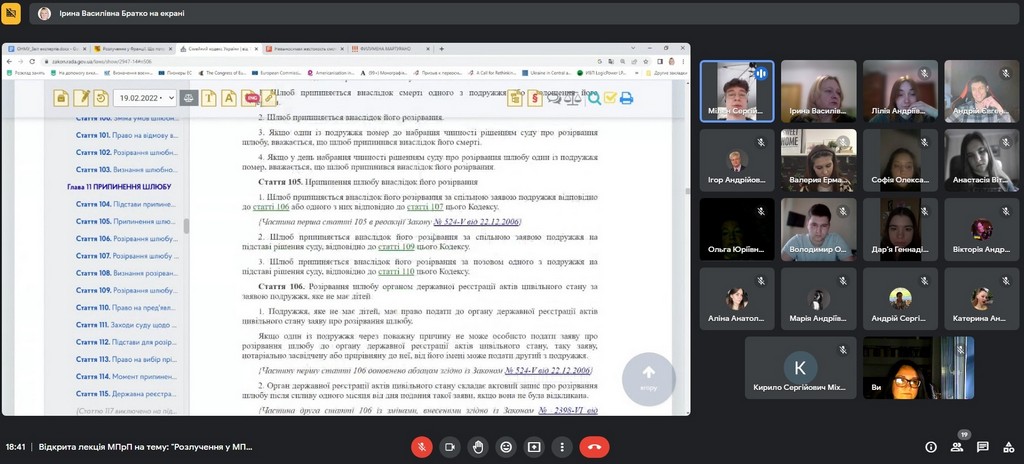Open the emoji reactions button
This screenshot has height=464, width=1024.
tap(506, 447)
